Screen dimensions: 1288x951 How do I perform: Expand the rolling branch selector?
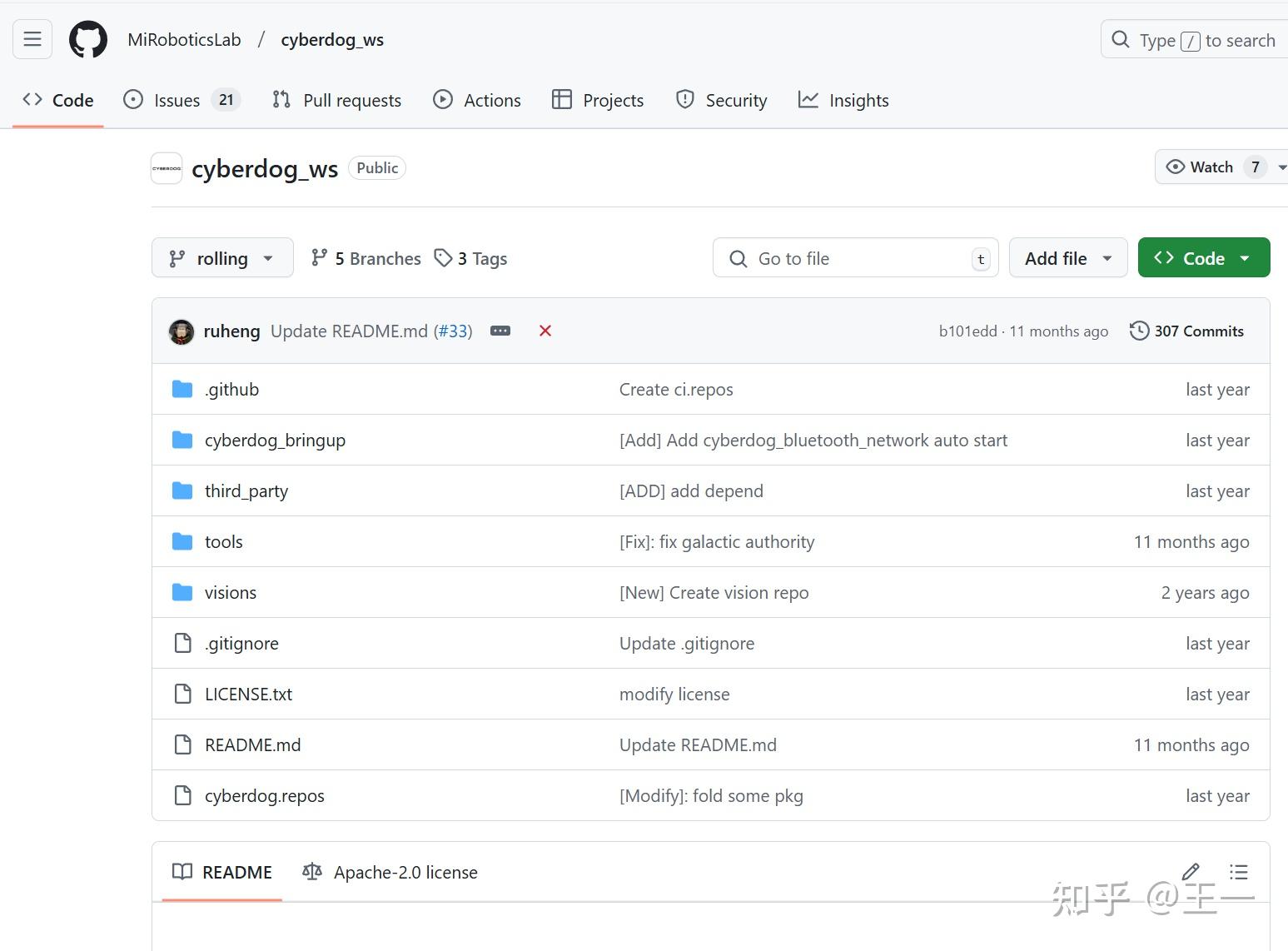point(221,257)
